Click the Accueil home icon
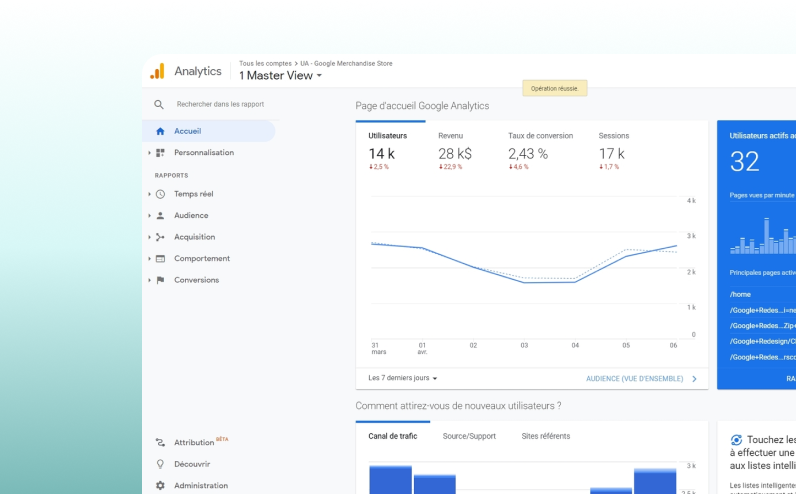Screen dimensions: 796x494 [x=160, y=131]
